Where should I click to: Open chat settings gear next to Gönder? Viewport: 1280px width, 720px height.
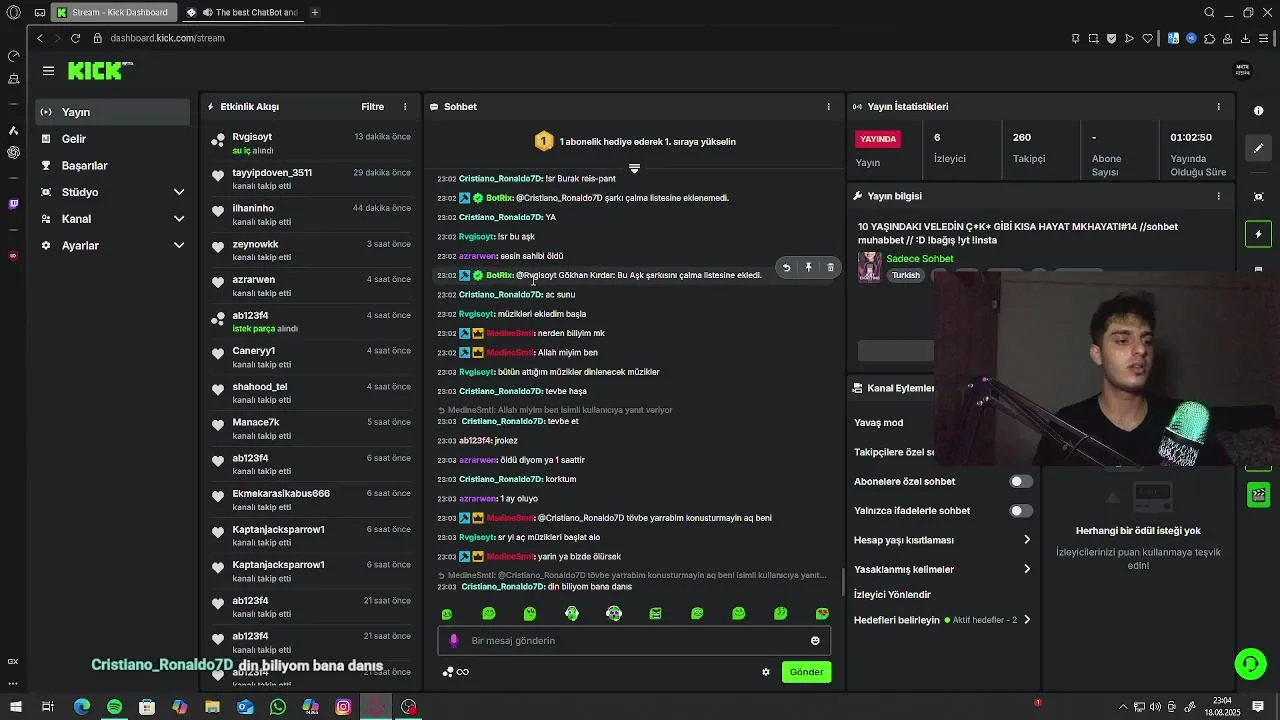766,672
